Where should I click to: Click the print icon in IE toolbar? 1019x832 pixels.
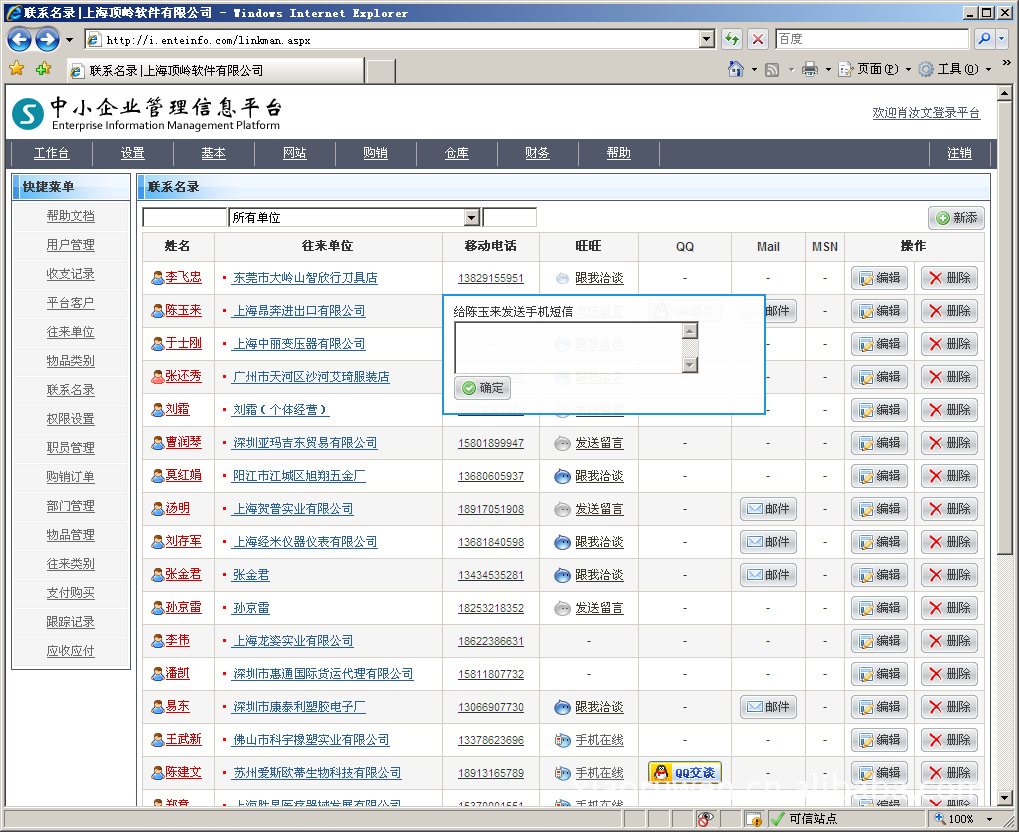[809, 69]
